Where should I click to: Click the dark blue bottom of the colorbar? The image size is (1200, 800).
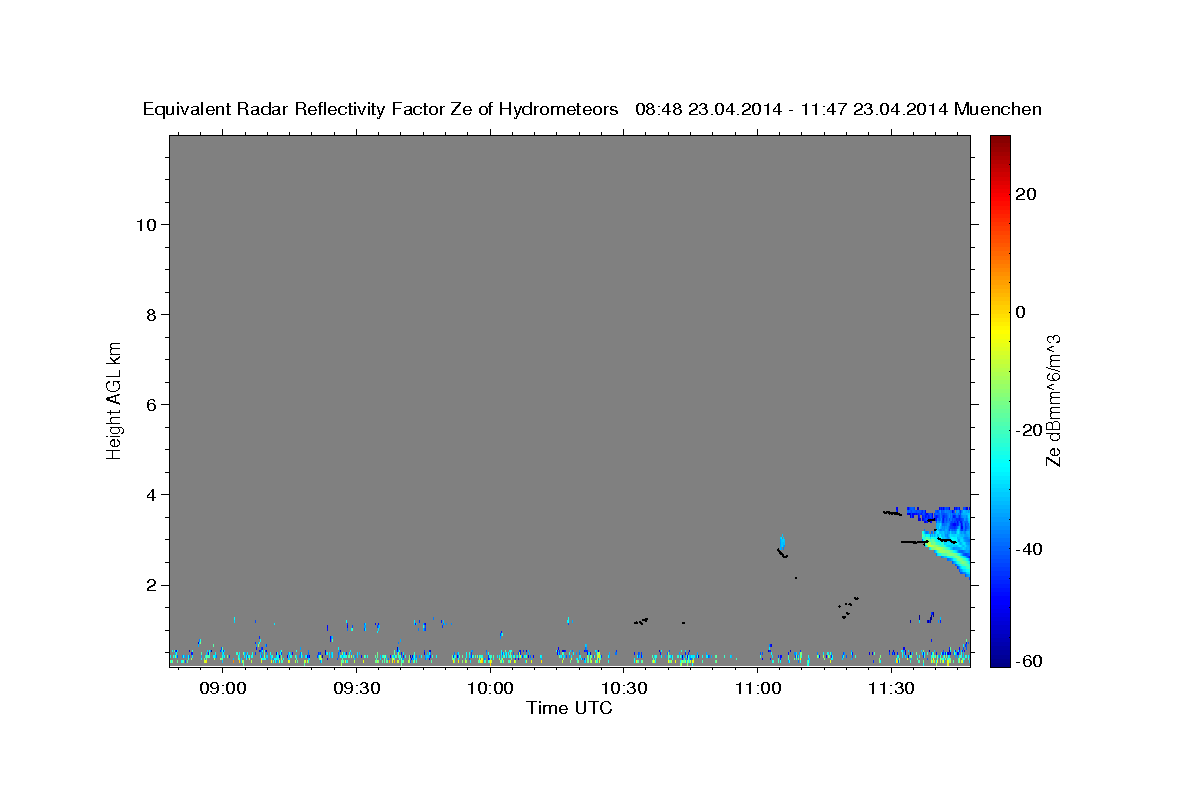click(999, 658)
